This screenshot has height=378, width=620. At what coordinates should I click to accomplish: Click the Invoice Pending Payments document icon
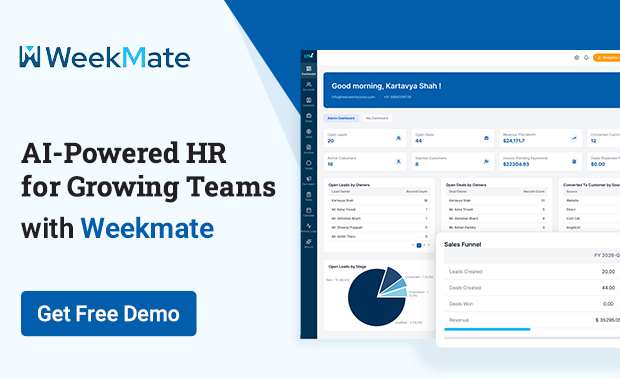(x=574, y=161)
